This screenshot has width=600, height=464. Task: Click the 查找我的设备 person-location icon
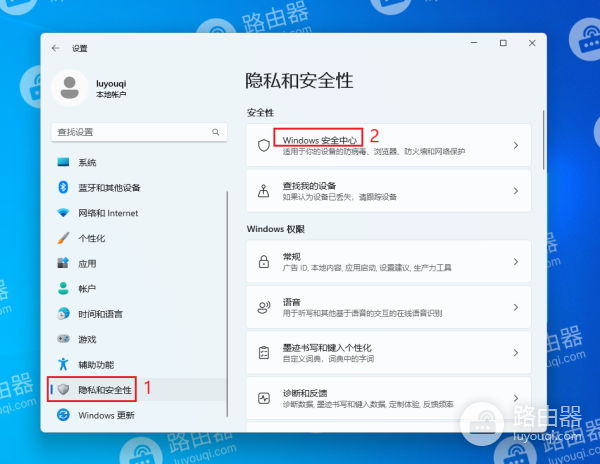tap(264, 190)
